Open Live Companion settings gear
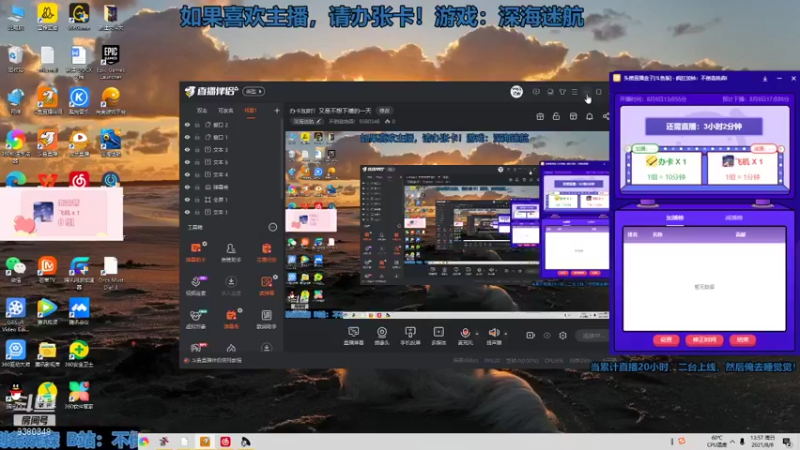The height and width of the screenshot is (450, 800). [563, 335]
